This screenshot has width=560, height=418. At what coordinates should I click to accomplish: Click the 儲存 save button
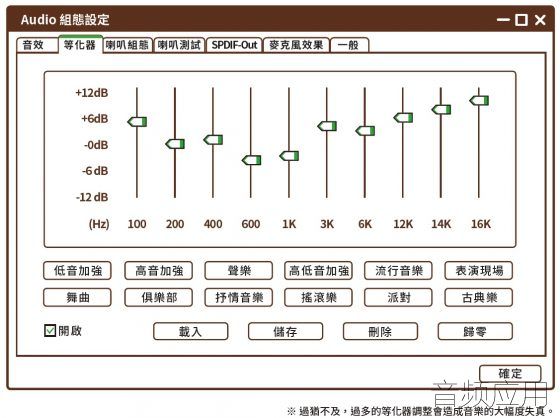pyautogui.click(x=285, y=332)
